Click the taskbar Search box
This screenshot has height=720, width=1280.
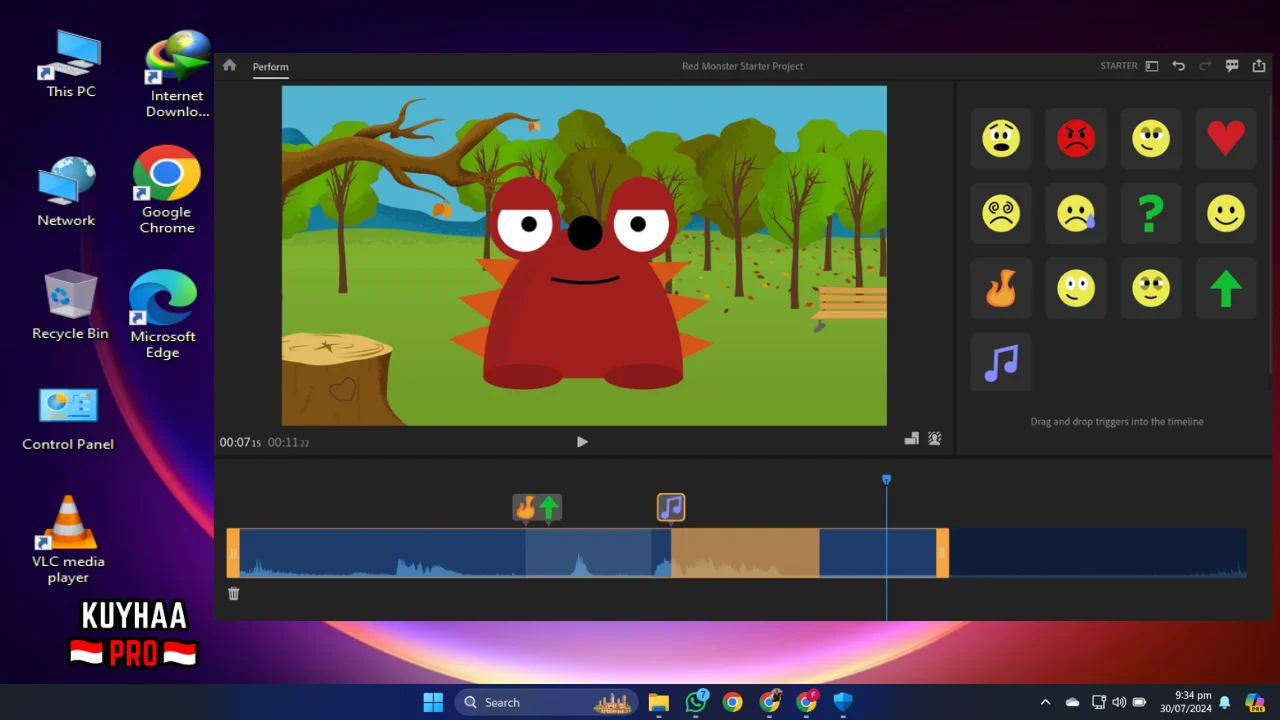click(548, 702)
